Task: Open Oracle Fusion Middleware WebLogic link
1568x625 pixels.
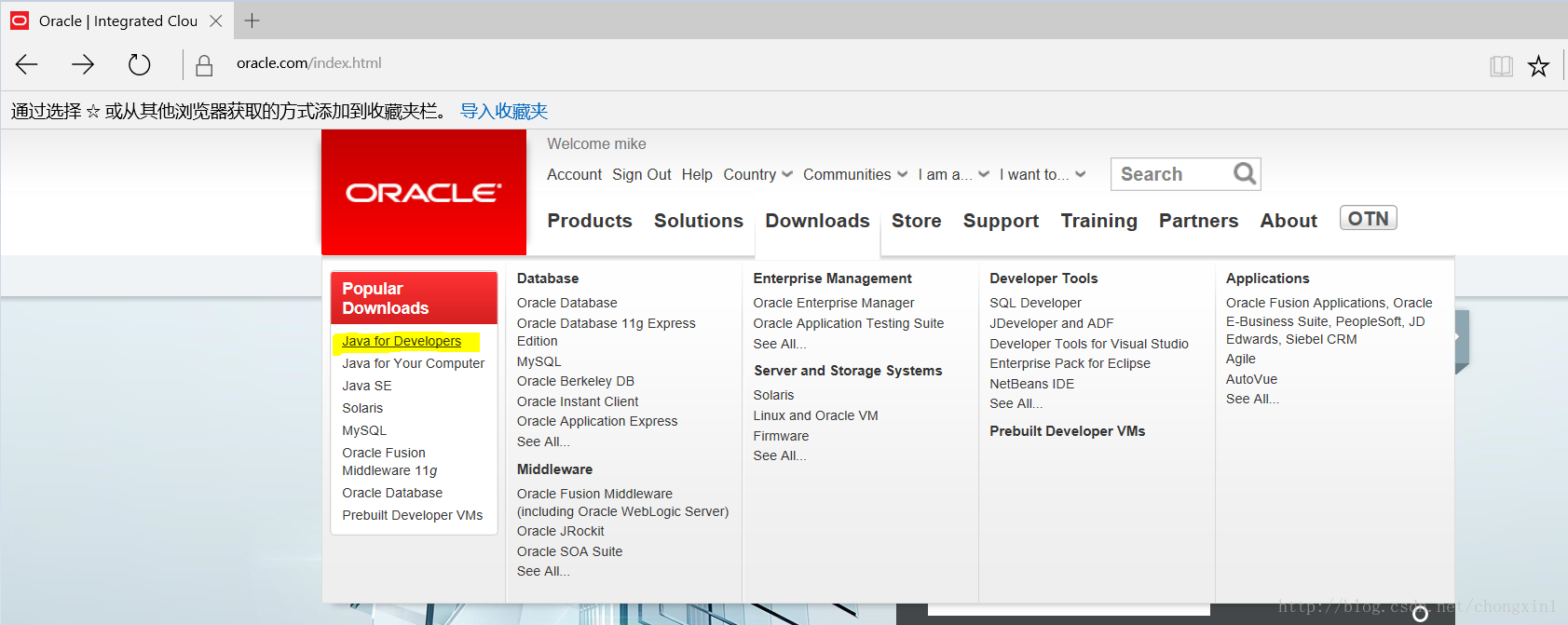Action: click(622, 503)
